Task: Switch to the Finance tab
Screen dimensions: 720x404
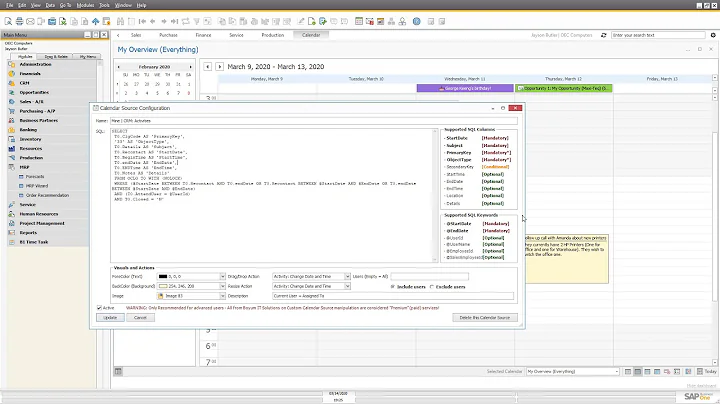Action: tap(203, 35)
